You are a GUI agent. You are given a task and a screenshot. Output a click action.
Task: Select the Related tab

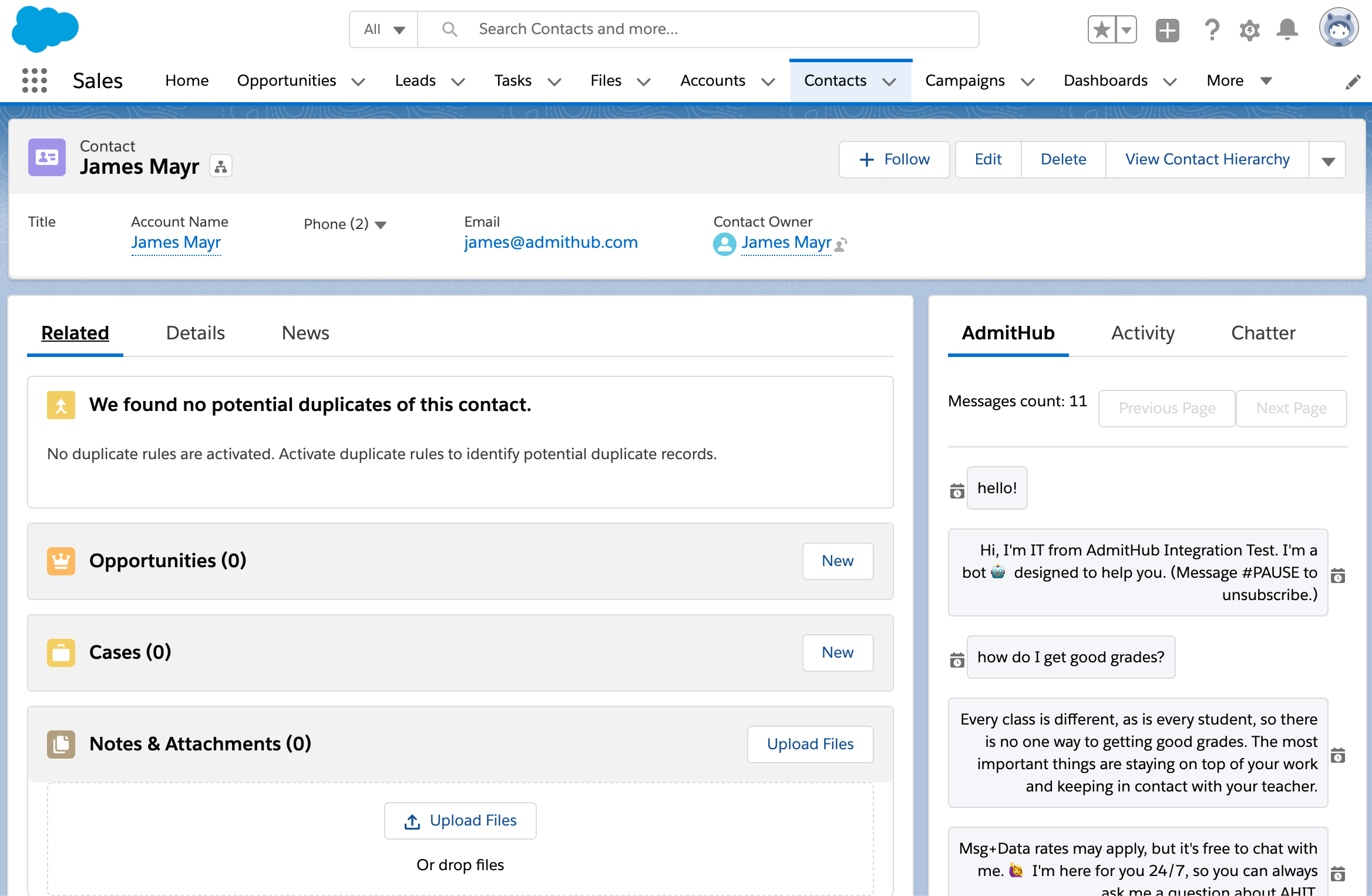point(75,333)
